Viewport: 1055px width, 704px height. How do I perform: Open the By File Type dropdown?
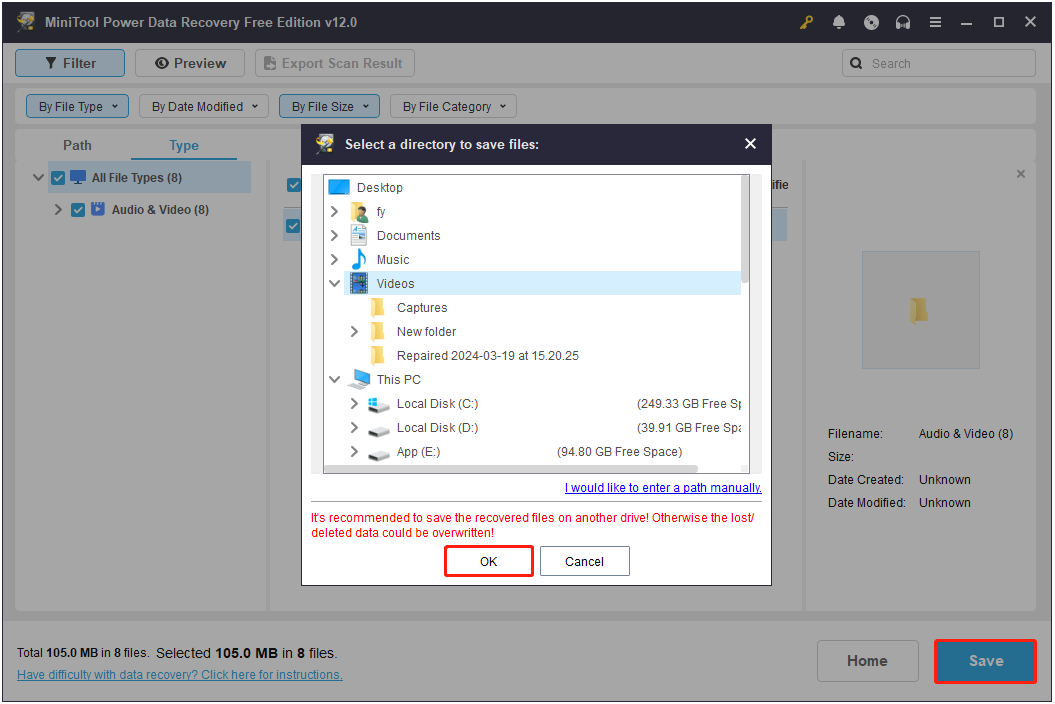coord(77,106)
